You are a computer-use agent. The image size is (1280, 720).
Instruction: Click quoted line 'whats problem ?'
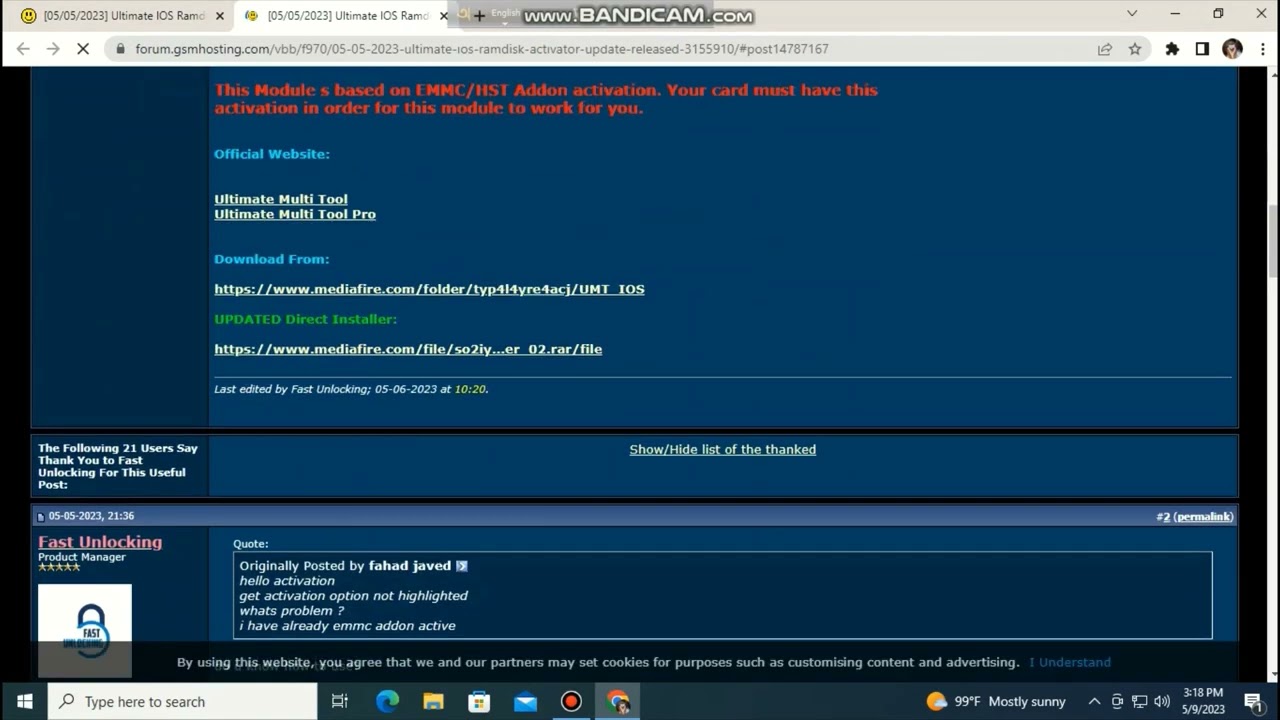[291, 611]
